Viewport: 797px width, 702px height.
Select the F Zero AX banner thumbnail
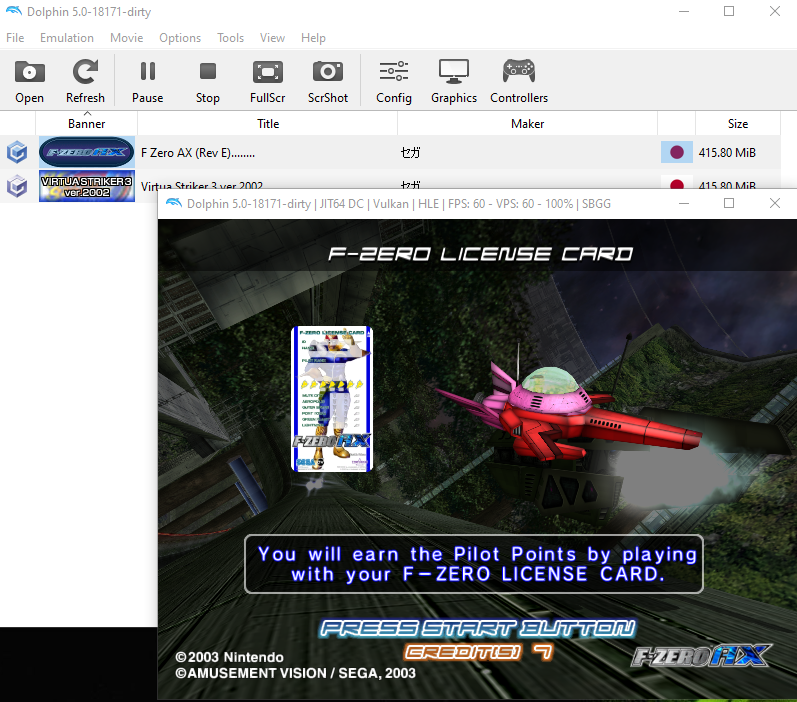click(86, 152)
